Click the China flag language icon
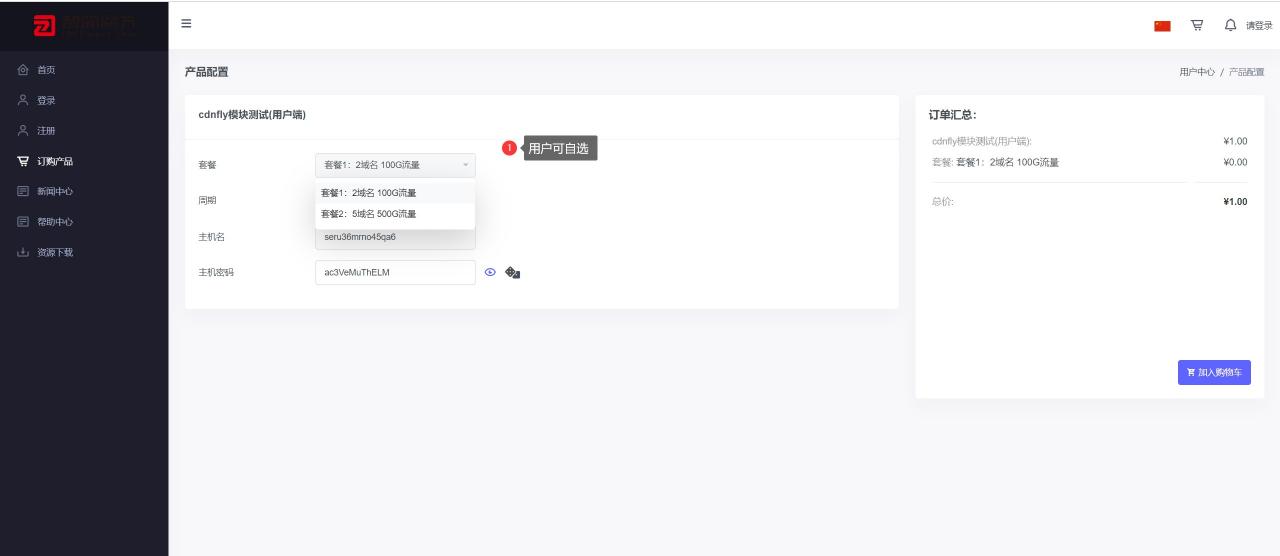 1162,26
